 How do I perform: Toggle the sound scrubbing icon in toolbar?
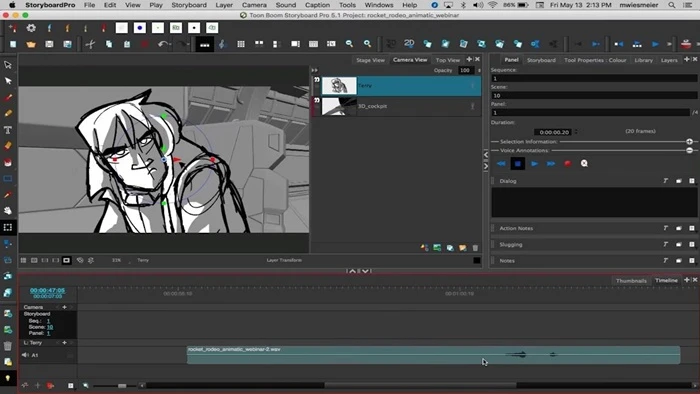tap(222, 44)
